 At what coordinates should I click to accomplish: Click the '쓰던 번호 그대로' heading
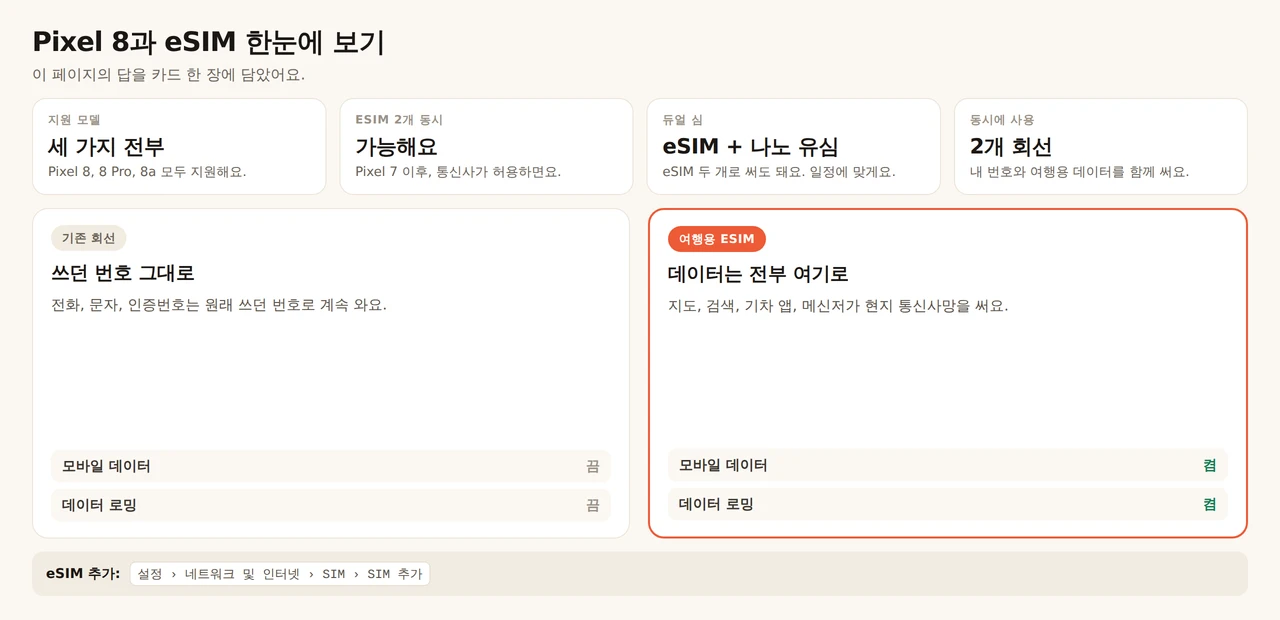coord(122,273)
